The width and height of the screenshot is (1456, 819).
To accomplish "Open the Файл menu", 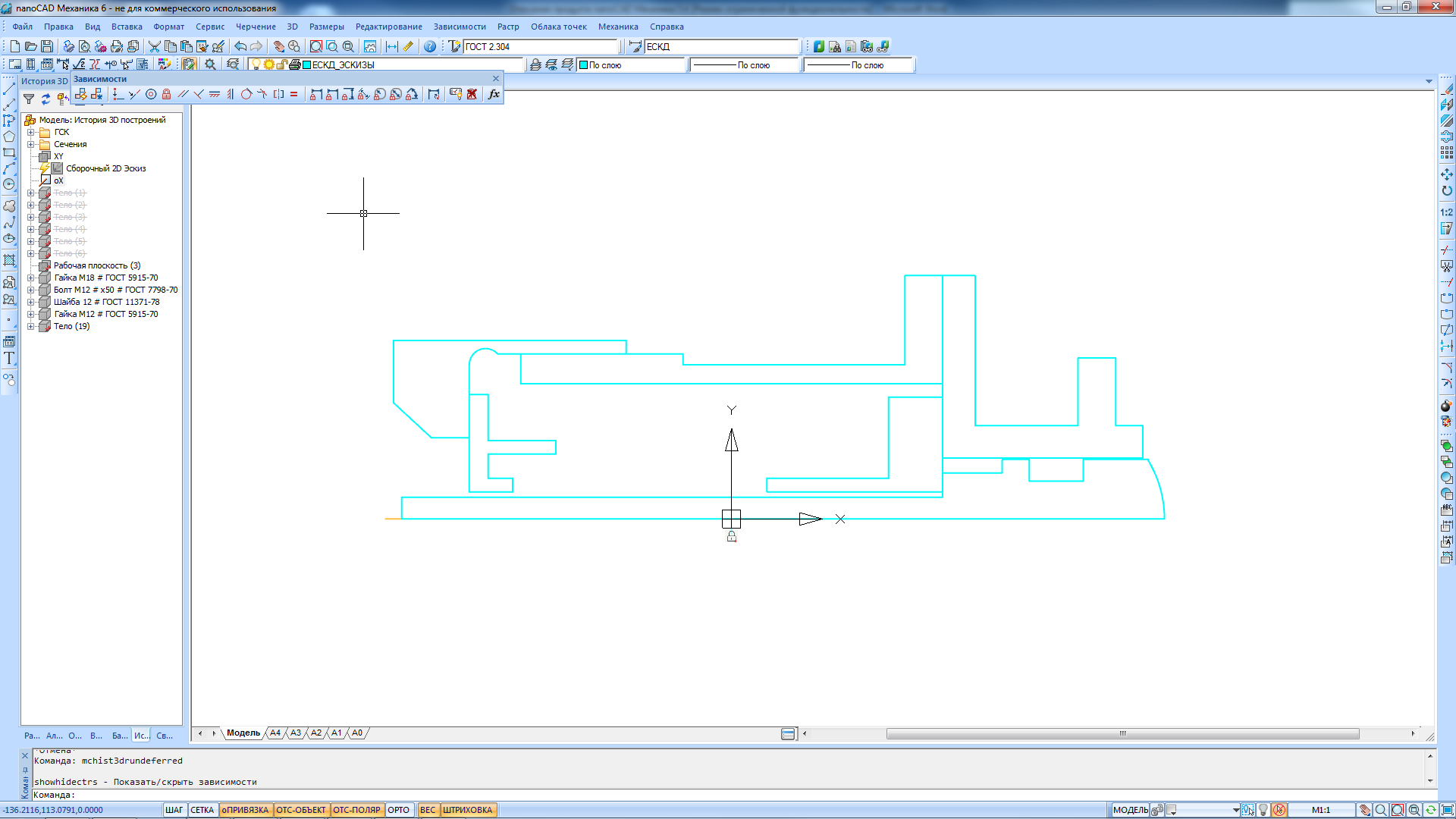I will [23, 27].
